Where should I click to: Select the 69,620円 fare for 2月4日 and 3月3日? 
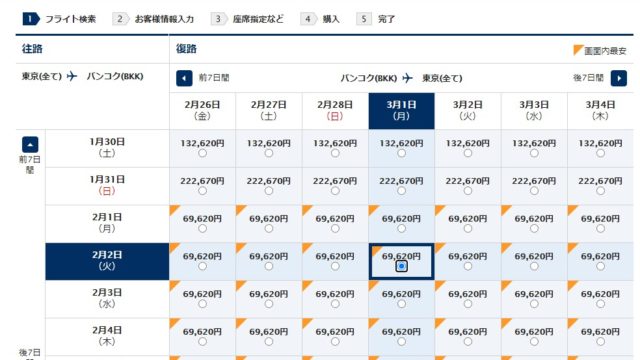(534, 342)
